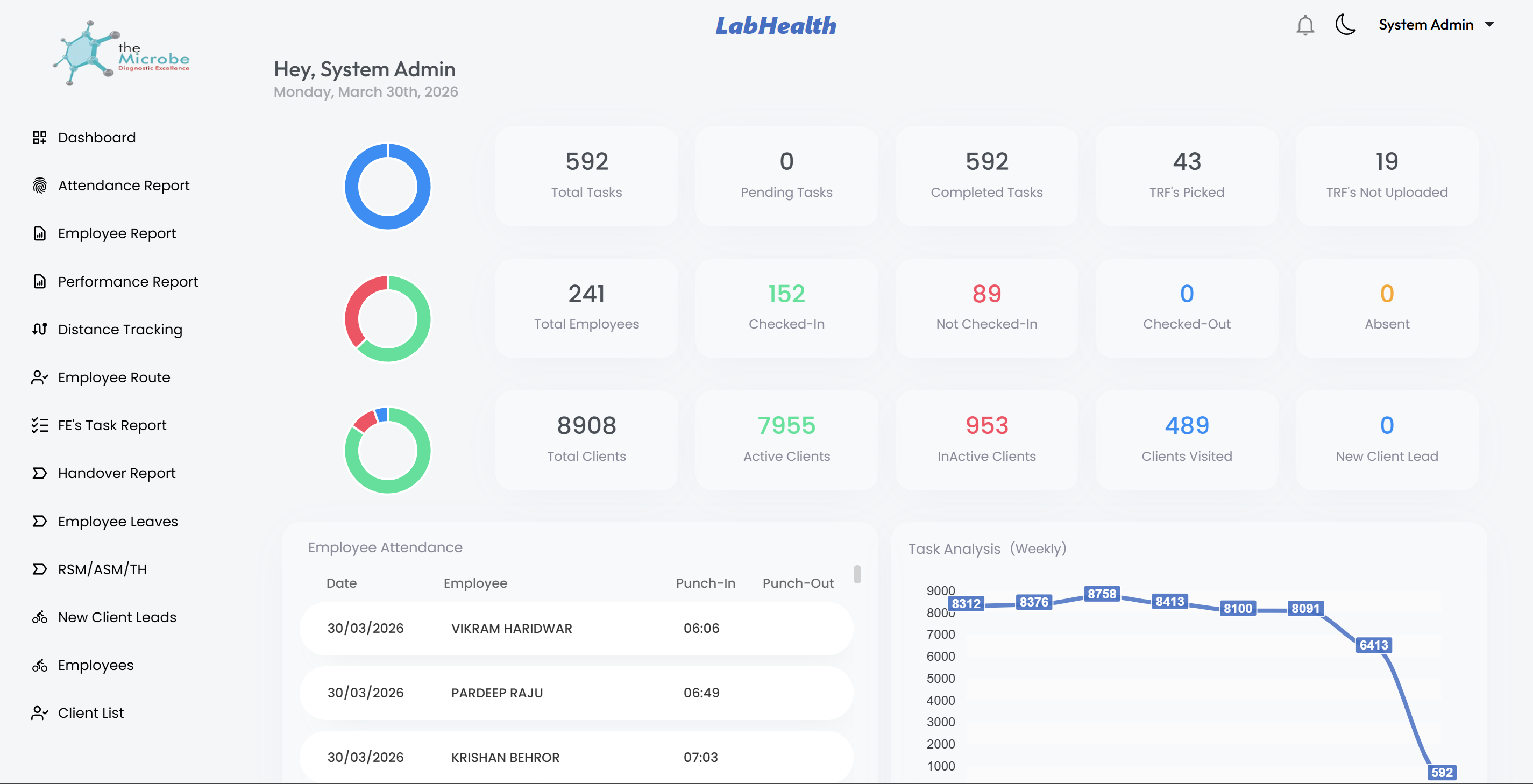Click the notification bell icon
The height and width of the screenshot is (784, 1533).
[x=1304, y=25]
